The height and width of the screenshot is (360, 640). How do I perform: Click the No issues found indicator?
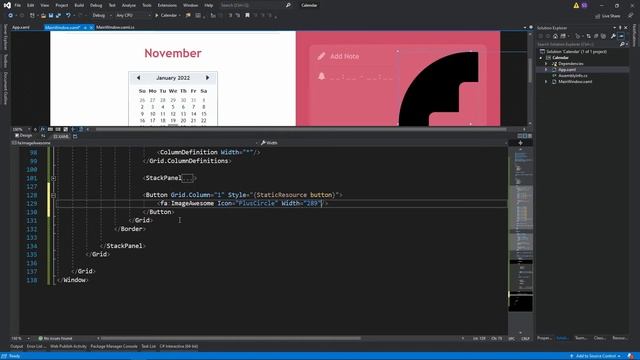pyautogui.click(x=55, y=338)
